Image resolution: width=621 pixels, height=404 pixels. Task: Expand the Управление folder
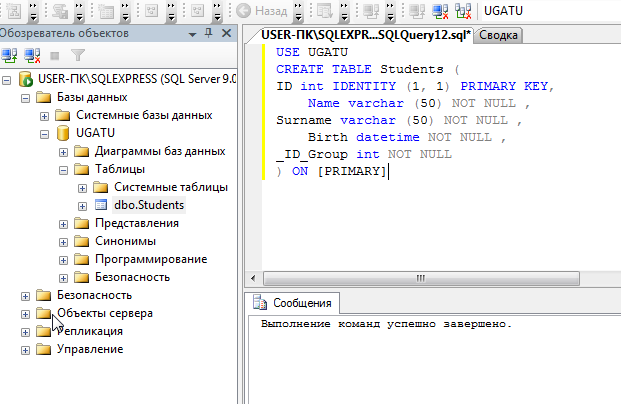pyautogui.click(x=25, y=351)
